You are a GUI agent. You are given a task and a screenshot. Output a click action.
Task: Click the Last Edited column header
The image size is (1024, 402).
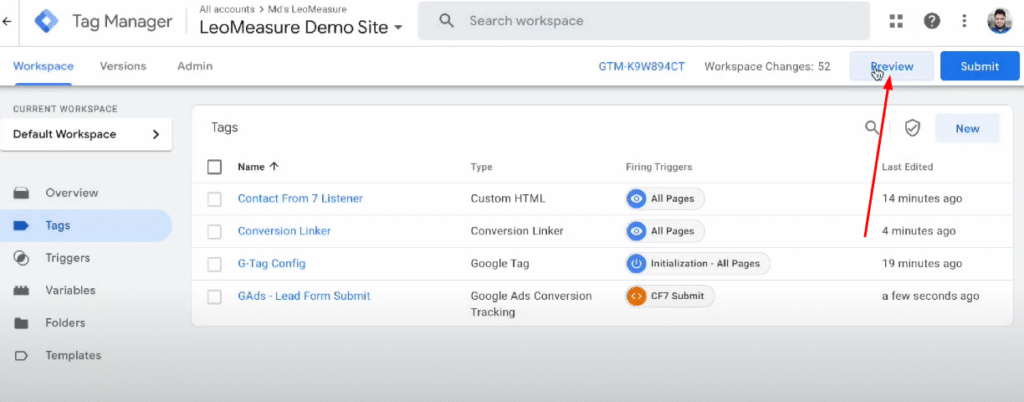[x=907, y=167]
